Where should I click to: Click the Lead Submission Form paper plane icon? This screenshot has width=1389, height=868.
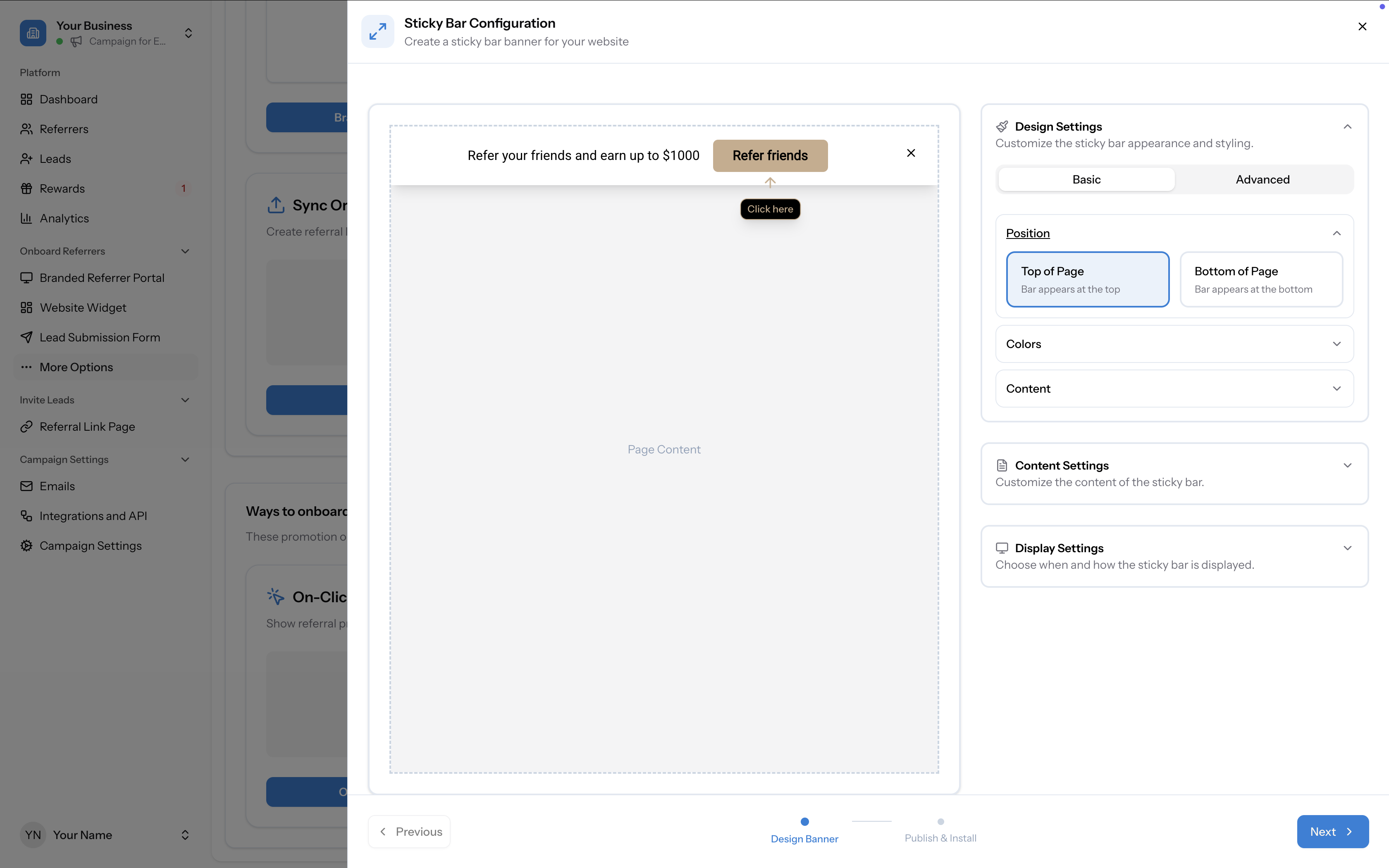[26, 338]
